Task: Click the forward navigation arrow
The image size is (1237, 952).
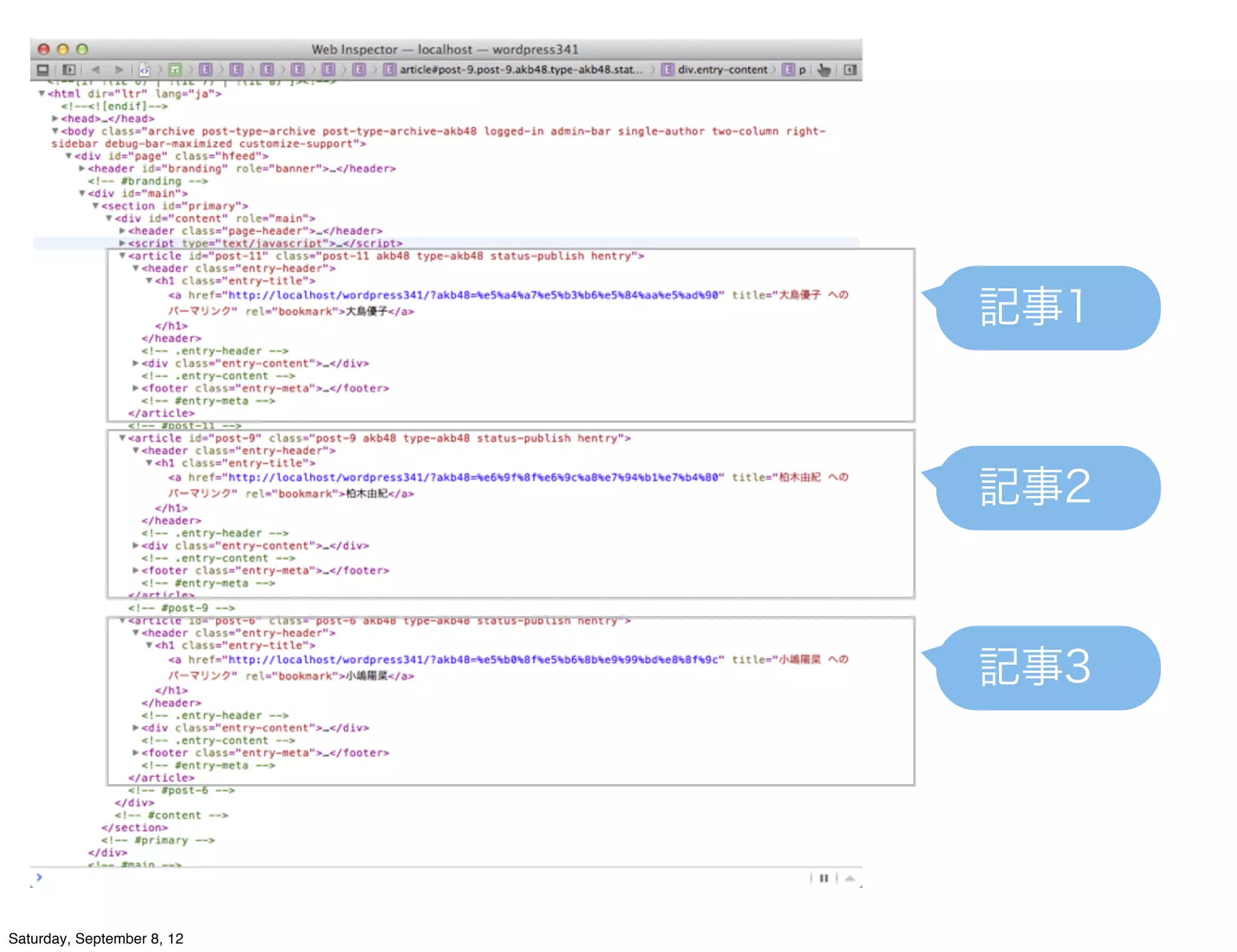Action: 119,70
